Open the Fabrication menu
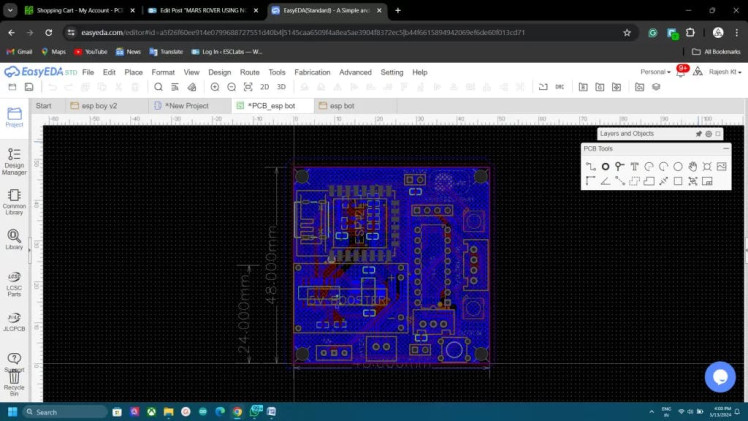748x421 pixels. click(312, 72)
